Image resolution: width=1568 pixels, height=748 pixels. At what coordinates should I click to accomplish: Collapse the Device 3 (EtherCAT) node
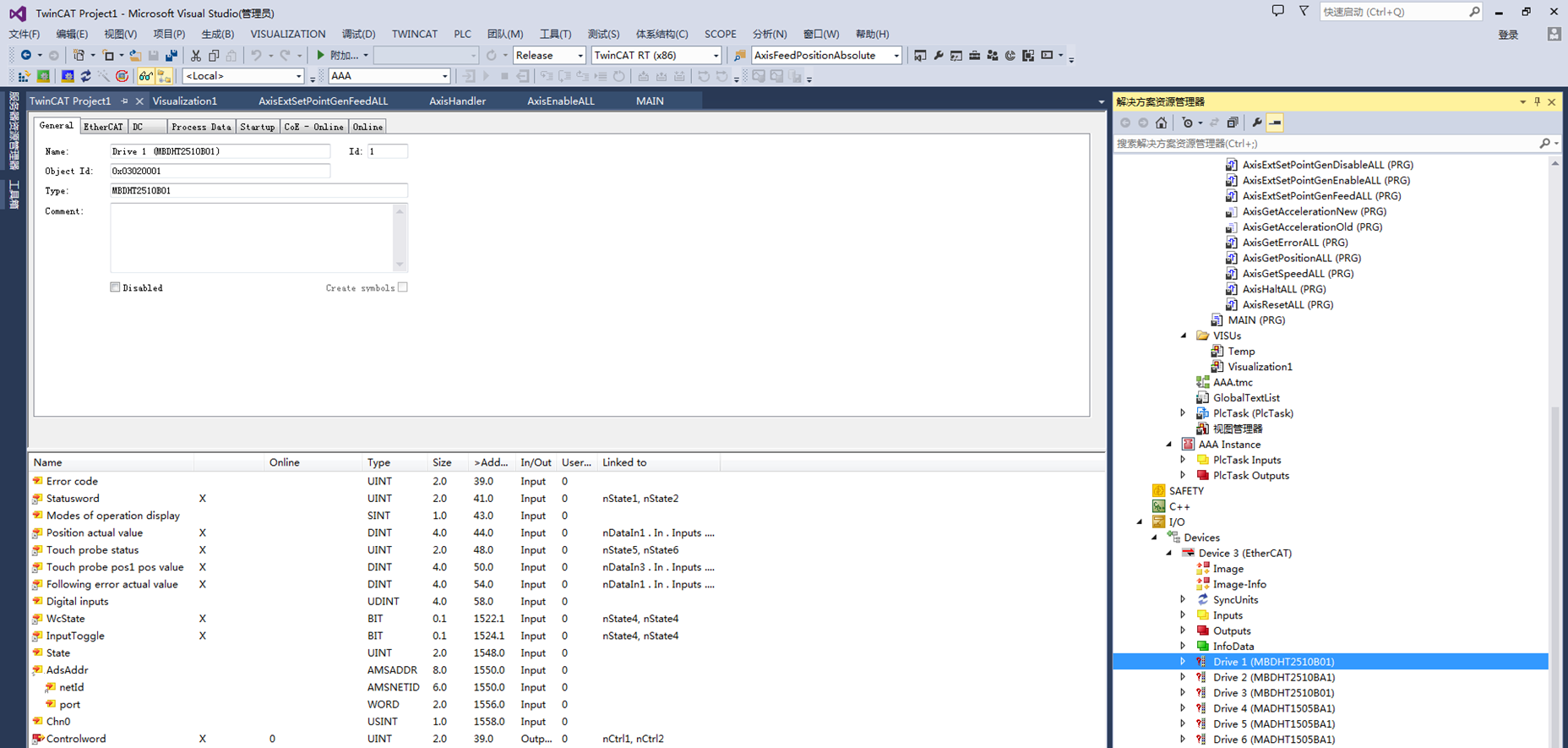click(x=1169, y=553)
